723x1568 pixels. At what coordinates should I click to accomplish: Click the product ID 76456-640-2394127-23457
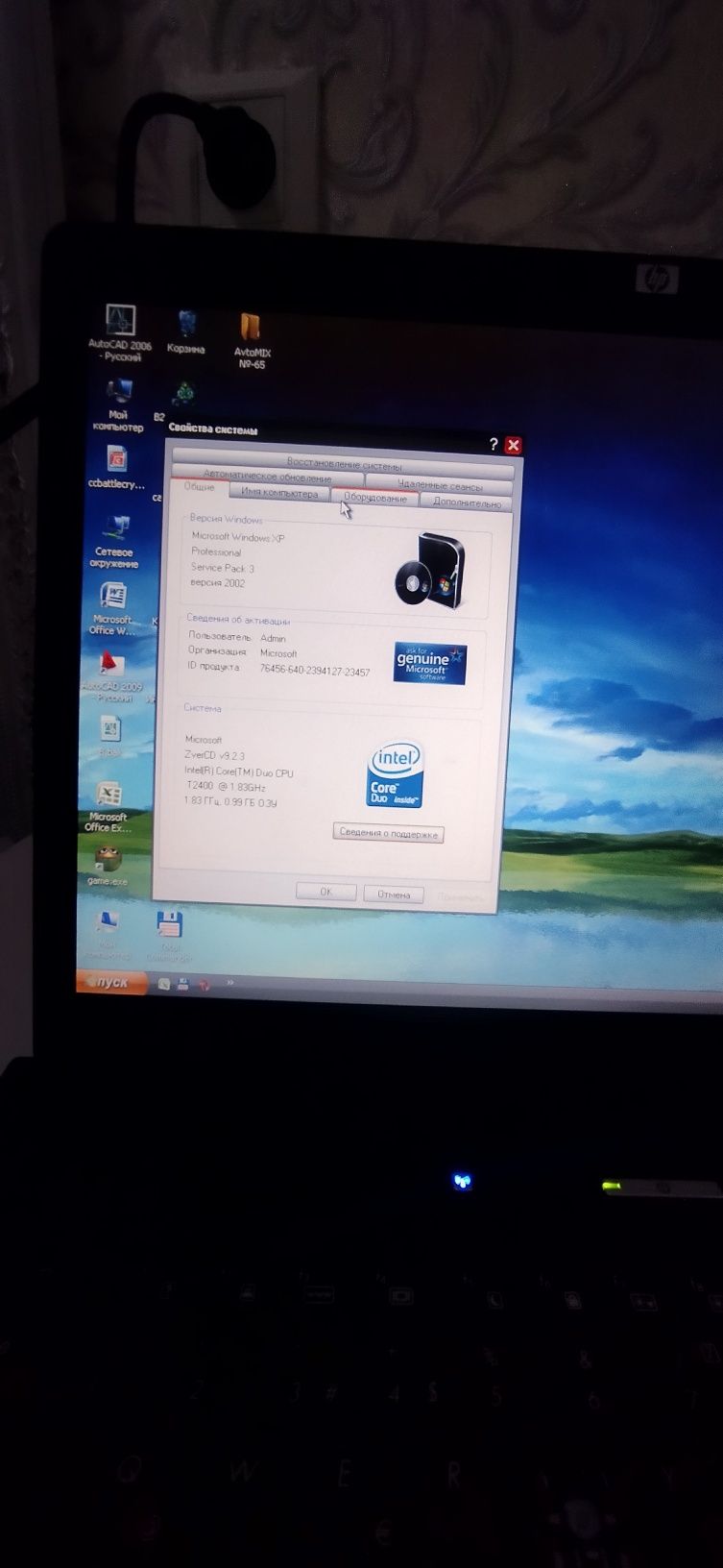point(315,671)
